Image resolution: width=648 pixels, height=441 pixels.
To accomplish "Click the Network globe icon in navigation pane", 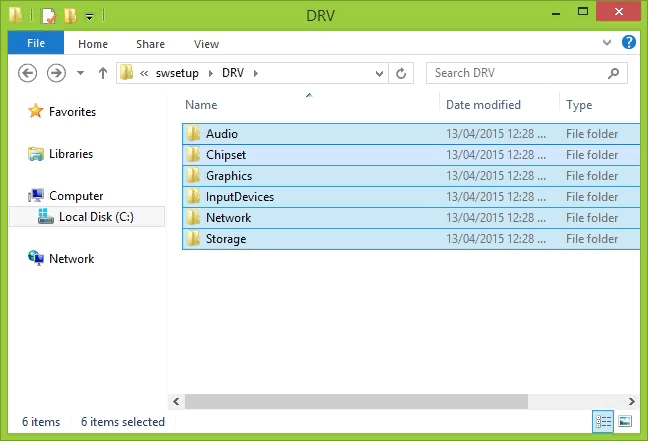I will [36, 258].
